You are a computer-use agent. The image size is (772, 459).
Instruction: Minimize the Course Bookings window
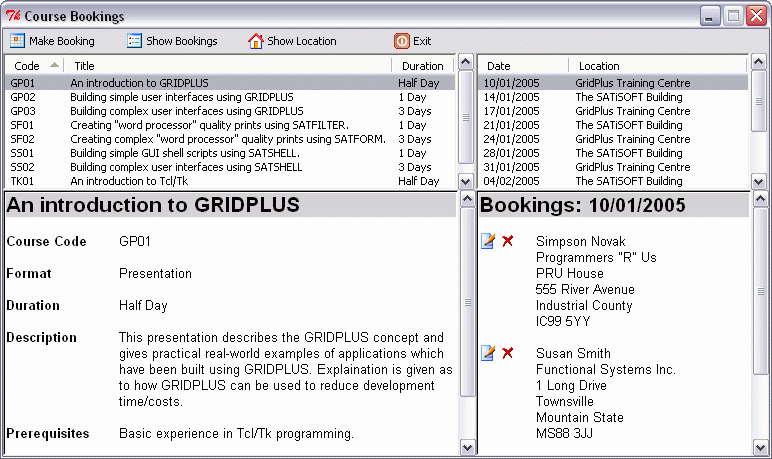click(x=709, y=16)
